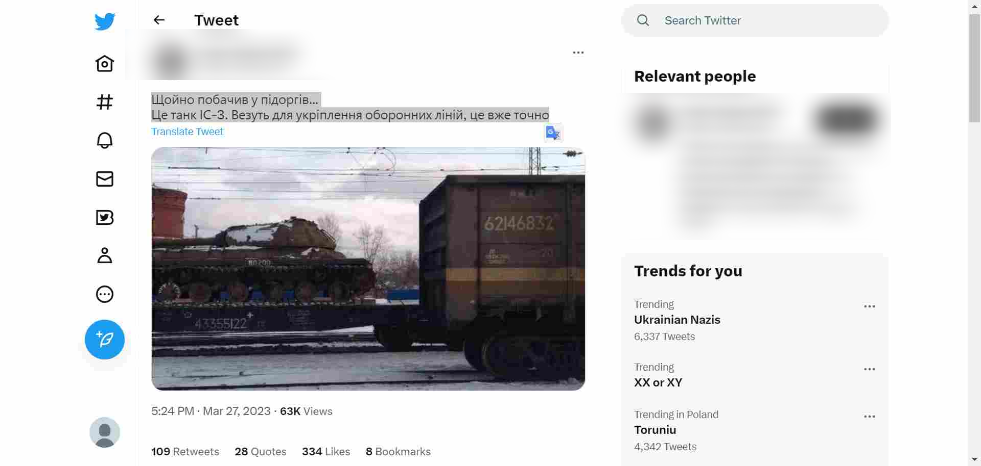The image size is (981, 466).
Task: Open options for the Toruniu trend
Action: click(x=869, y=417)
